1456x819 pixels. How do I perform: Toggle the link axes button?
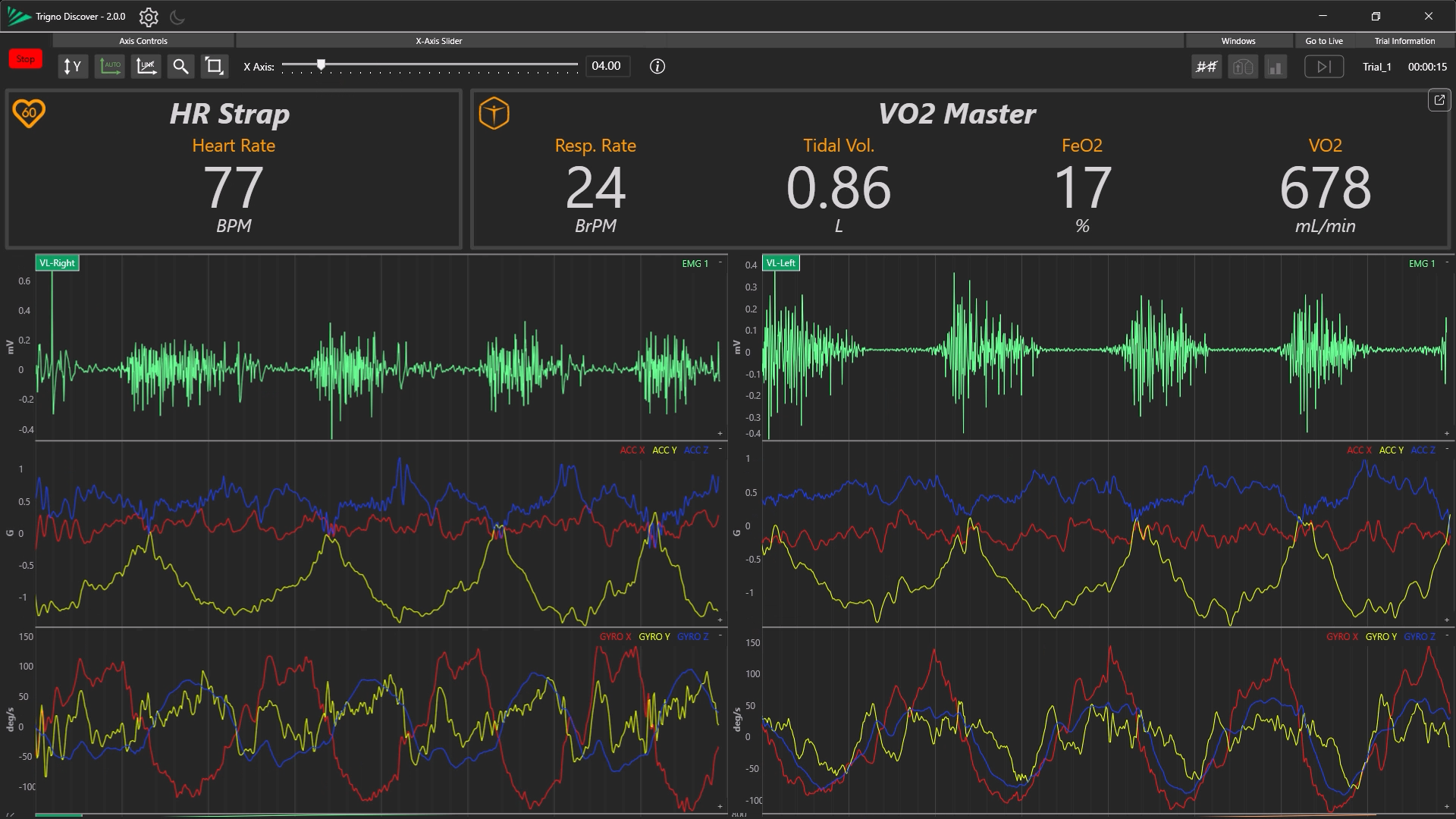[x=146, y=67]
